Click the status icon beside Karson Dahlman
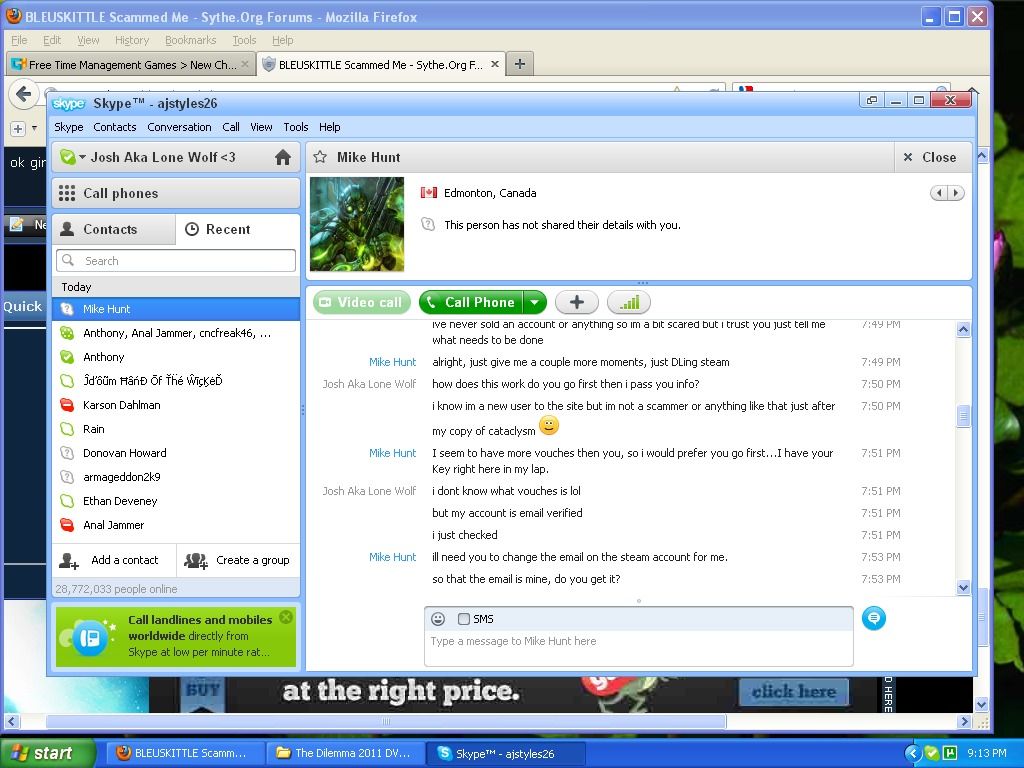Viewport: 1024px width, 768px height. tap(67, 405)
